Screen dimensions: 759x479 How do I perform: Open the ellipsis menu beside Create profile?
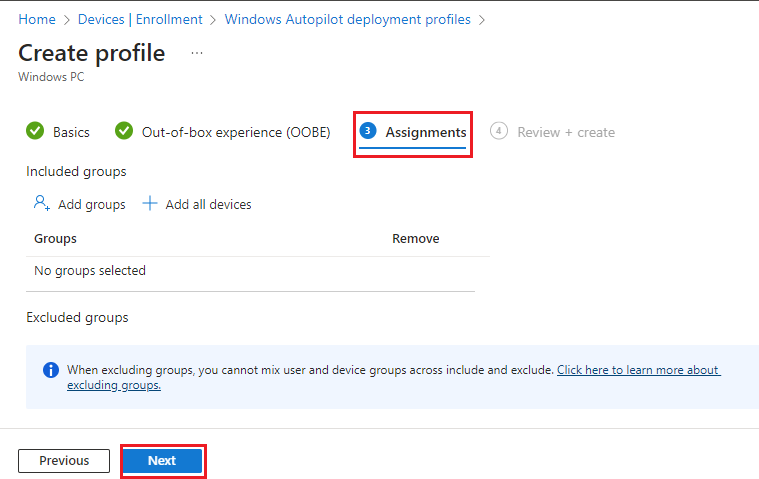pos(196,53)
